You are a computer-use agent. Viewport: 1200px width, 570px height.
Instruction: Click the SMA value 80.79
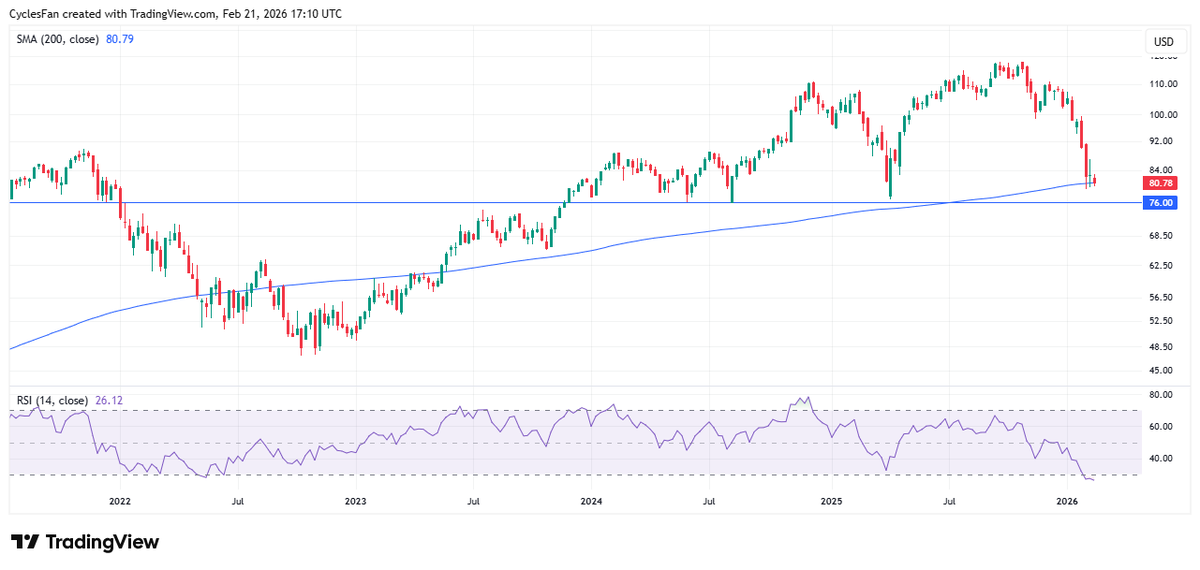point(121,39)
